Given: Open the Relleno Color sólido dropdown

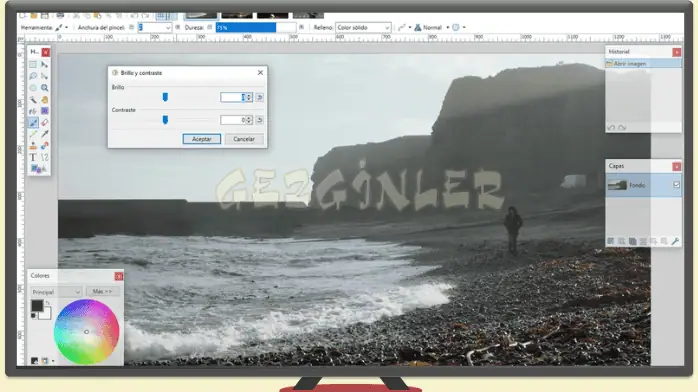Looking at the screenshot, I should (363, 28).
